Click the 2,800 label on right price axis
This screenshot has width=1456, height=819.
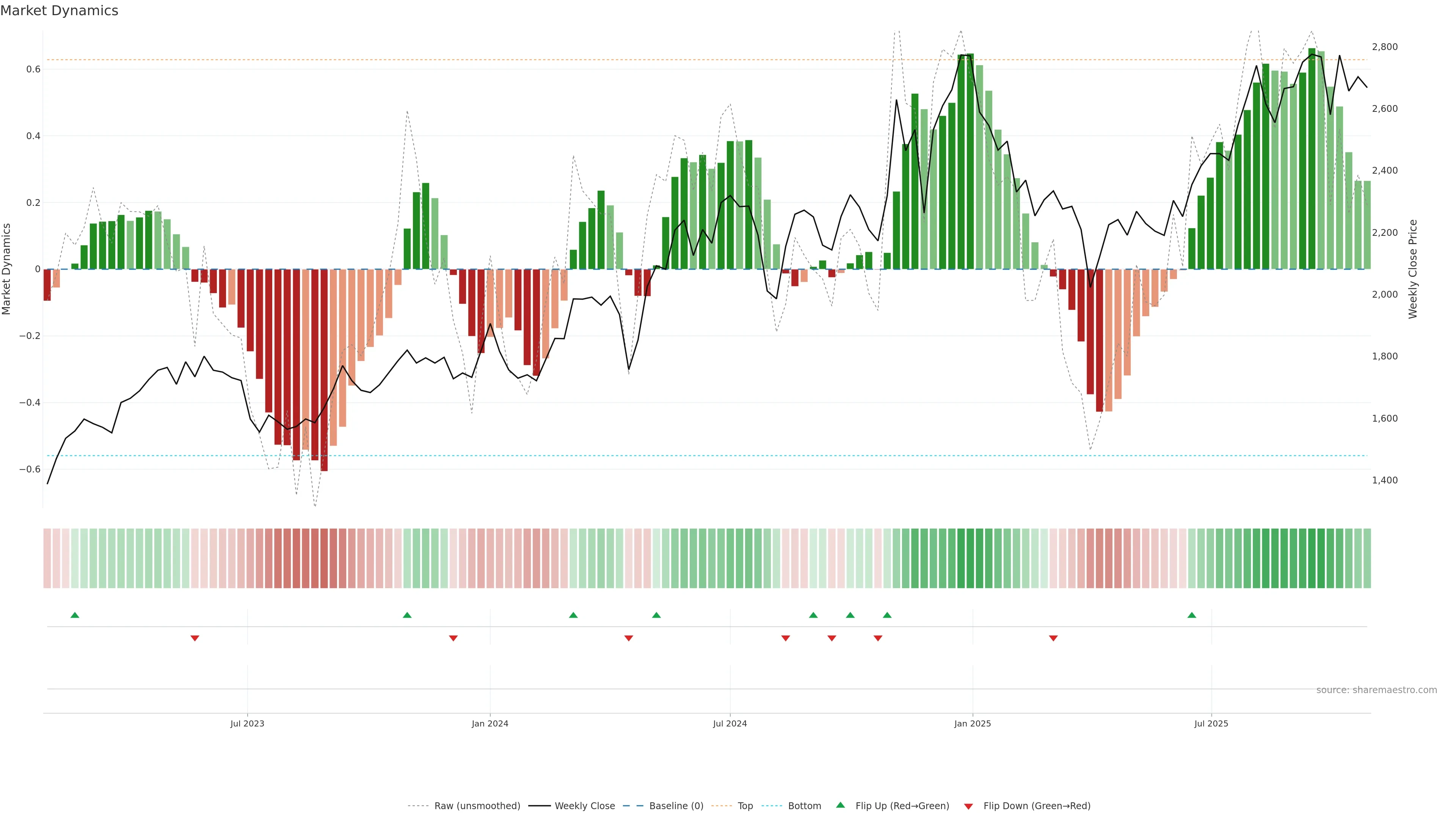pos(1385,47)
